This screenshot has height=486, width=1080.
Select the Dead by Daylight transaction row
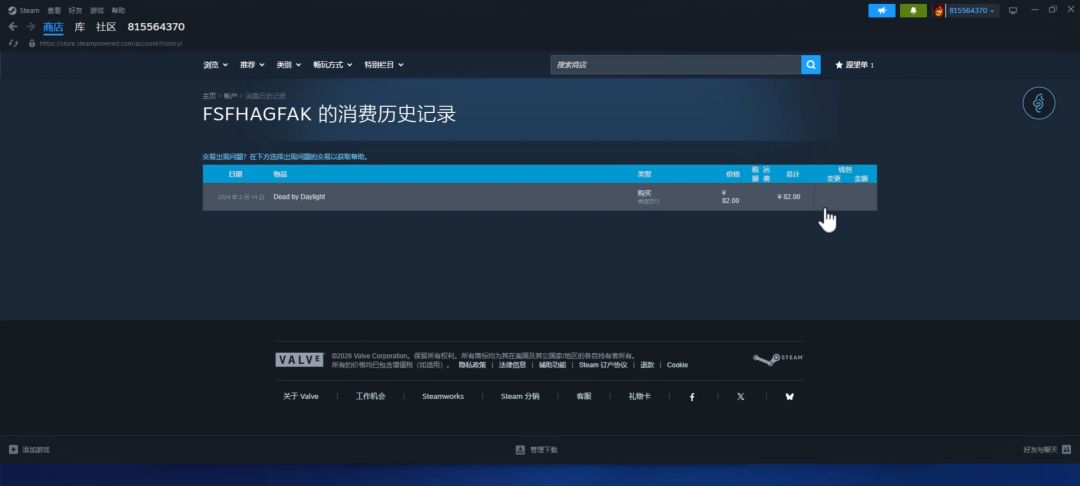pyautogui.click(x=539, y=197)
